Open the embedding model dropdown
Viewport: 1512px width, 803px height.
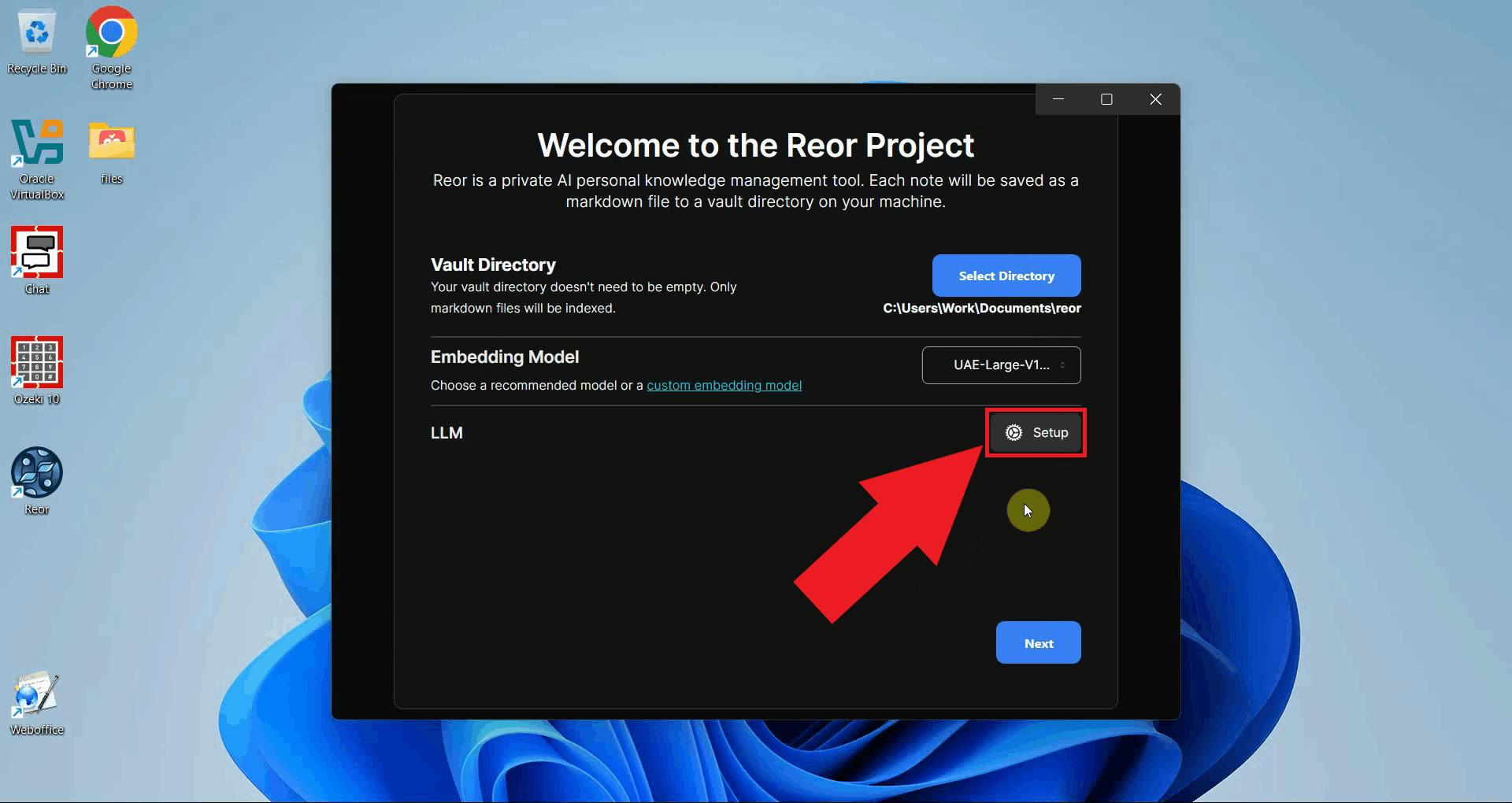pos(1002,365)
